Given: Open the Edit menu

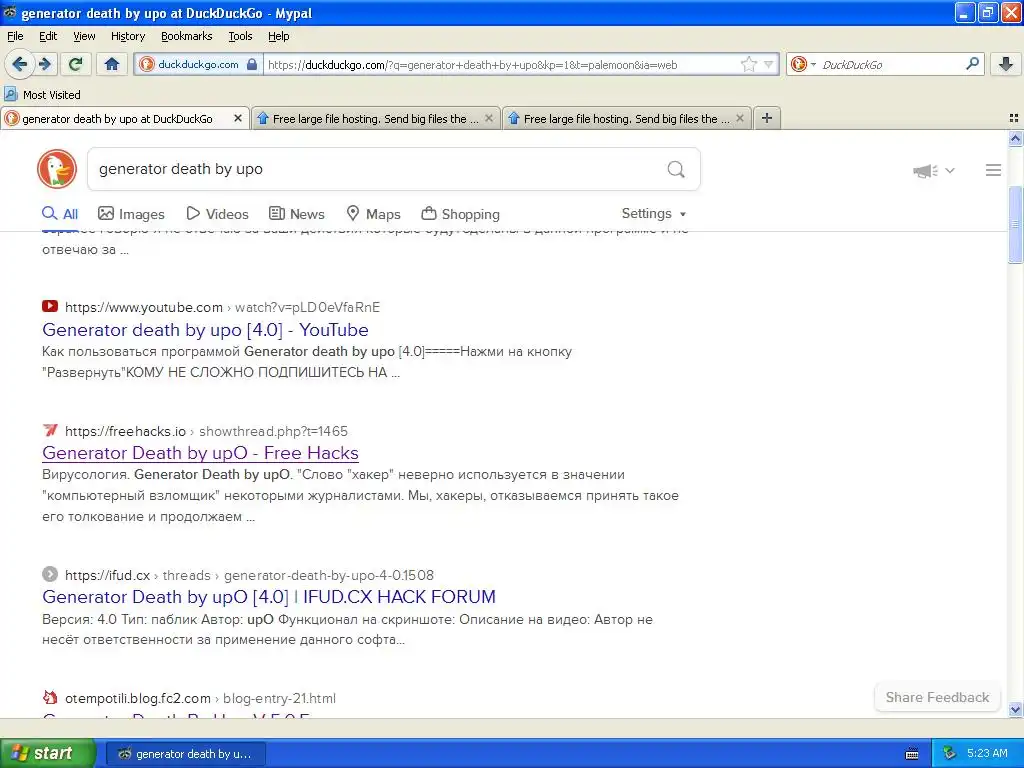Looking at the screenshot, I should tap(48, 36).
